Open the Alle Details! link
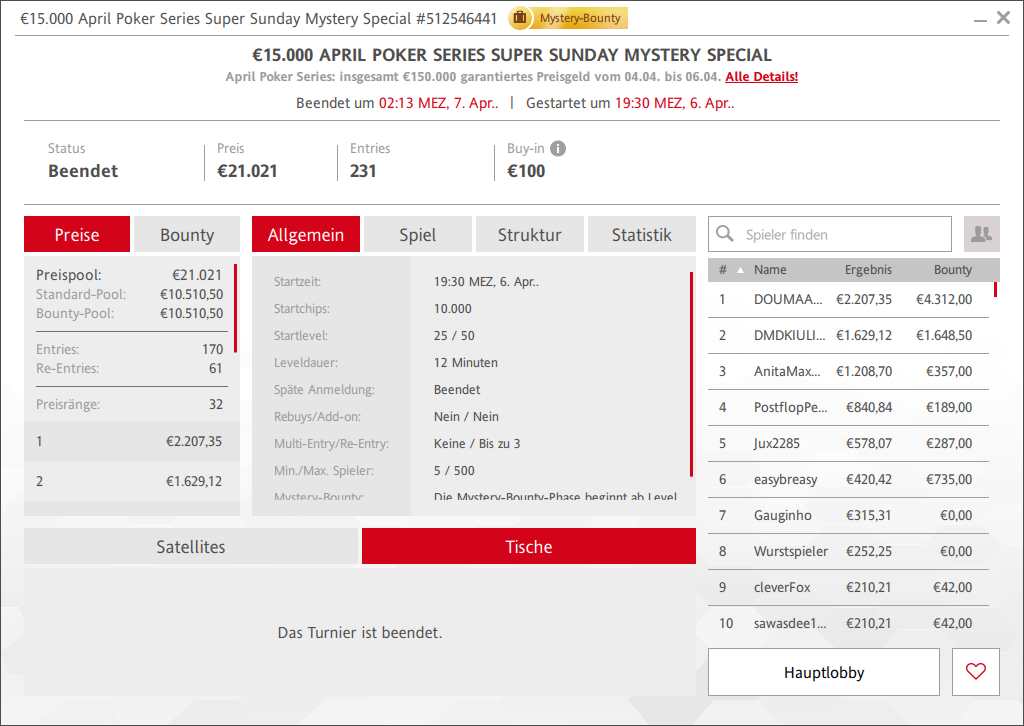Screen dimensions: 1024x726 761,76
